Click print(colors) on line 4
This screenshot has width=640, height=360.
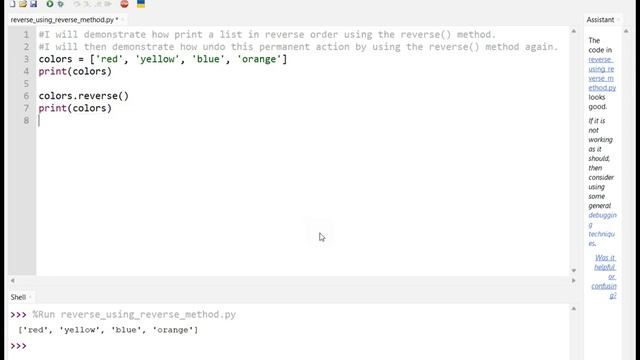pyautogui.click(x=75, y=71)
